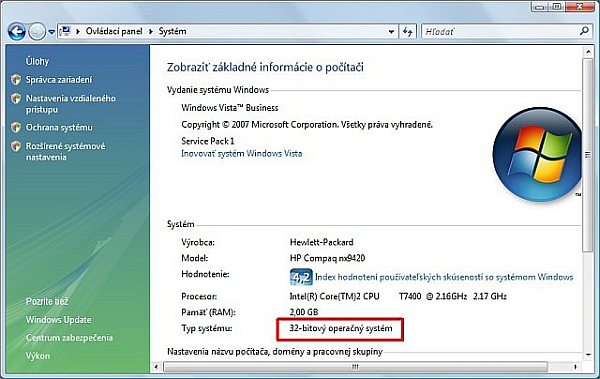
Task: Click shield icon next to Správca zariadení
Action: [x=16, y=80]
